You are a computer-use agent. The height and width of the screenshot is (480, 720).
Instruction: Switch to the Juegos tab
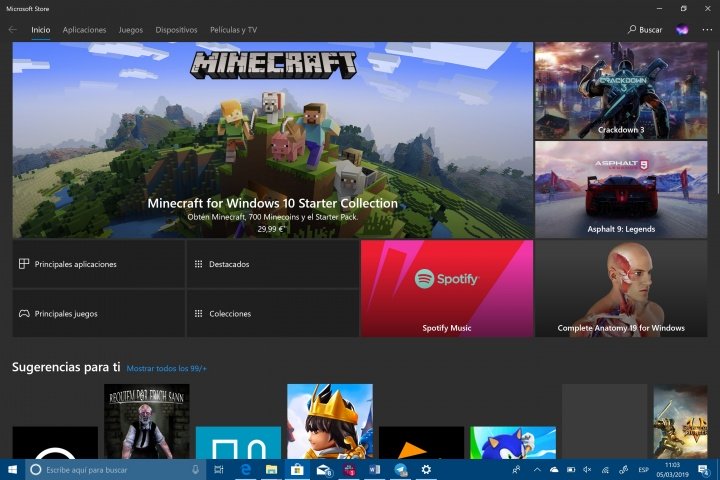130,30
